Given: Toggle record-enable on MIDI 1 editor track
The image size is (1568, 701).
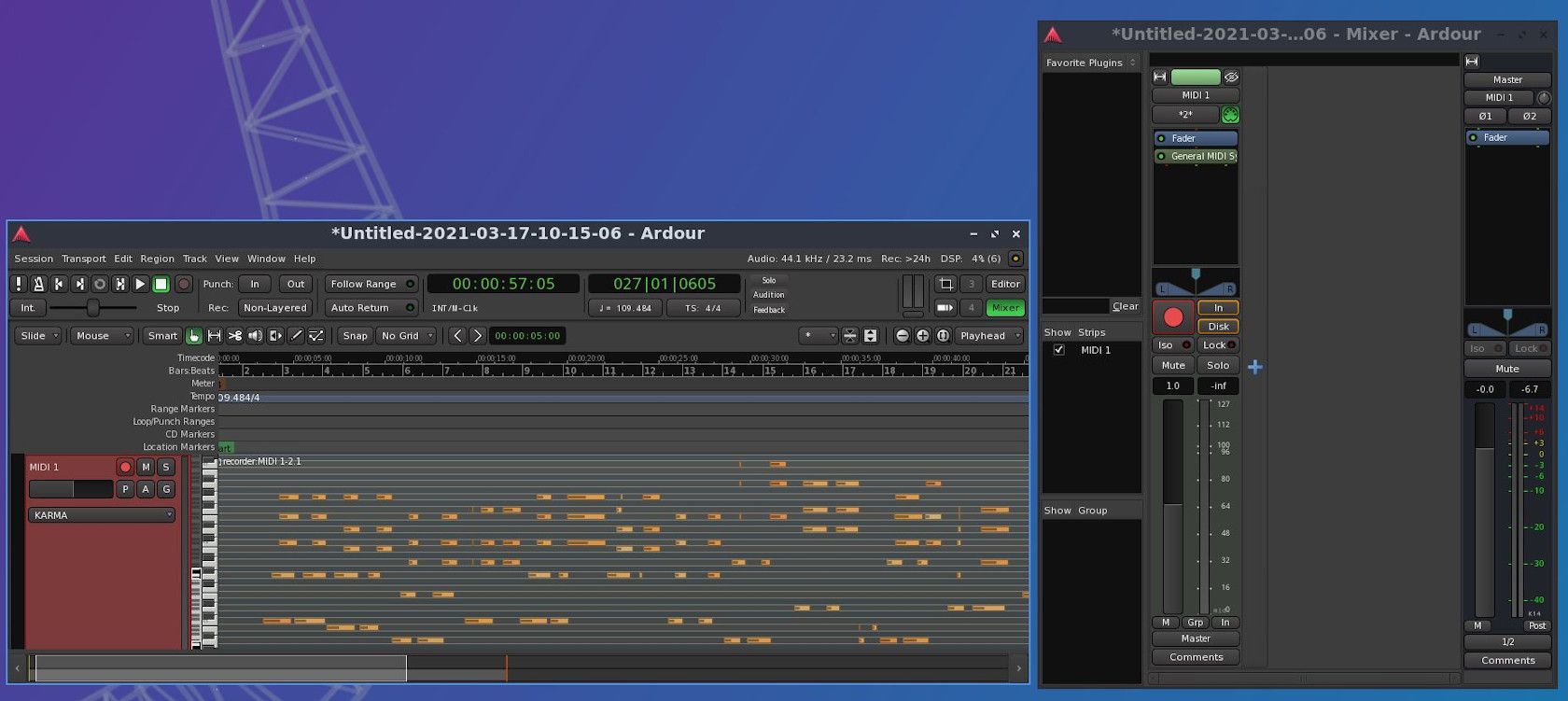Looking at the screenshot, I should [x=125, y=467].
